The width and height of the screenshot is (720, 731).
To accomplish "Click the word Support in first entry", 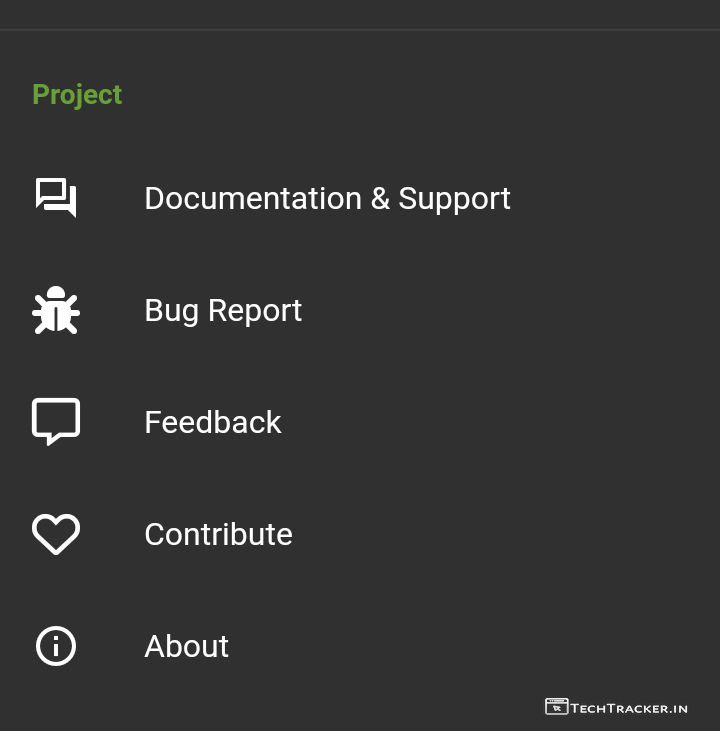I will (x=454, y=198).
